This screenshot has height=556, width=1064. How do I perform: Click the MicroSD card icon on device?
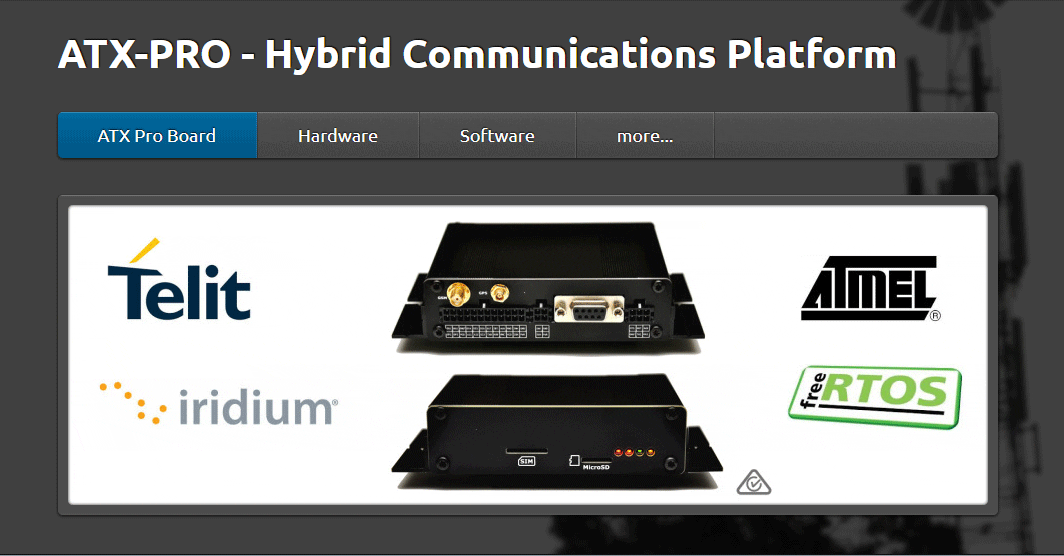click(574, 460)
